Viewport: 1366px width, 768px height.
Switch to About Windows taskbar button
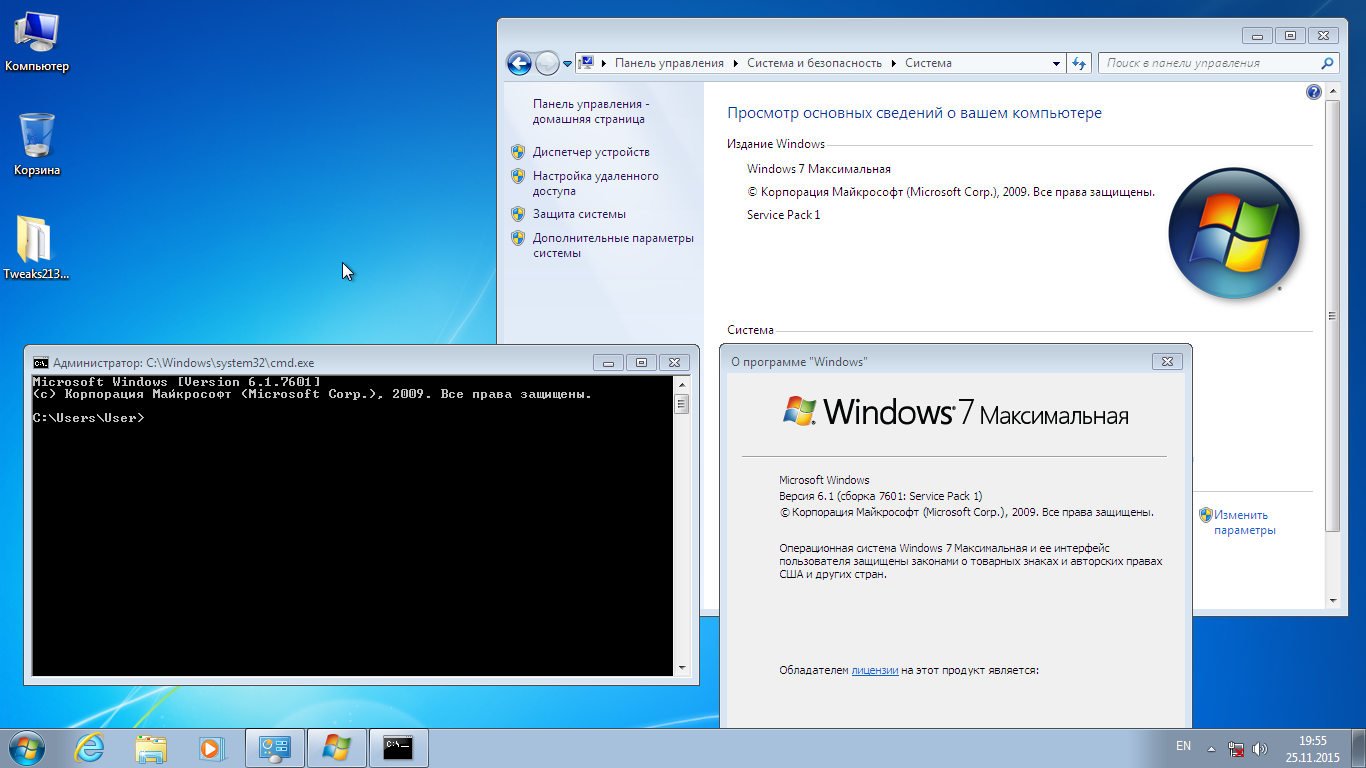coord(336,748)
